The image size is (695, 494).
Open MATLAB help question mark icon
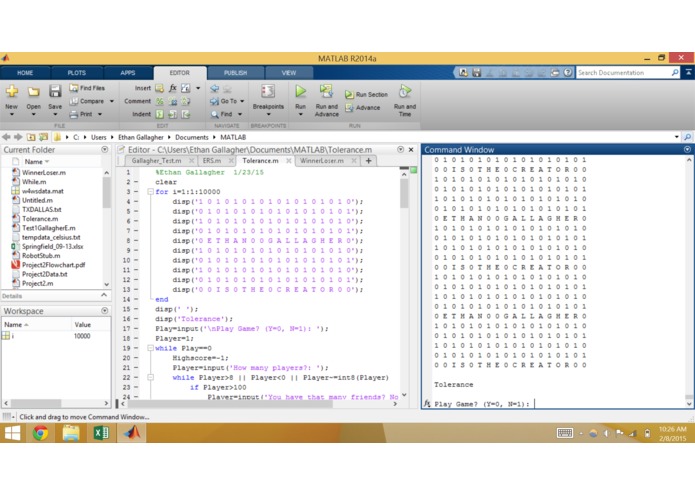568,72
